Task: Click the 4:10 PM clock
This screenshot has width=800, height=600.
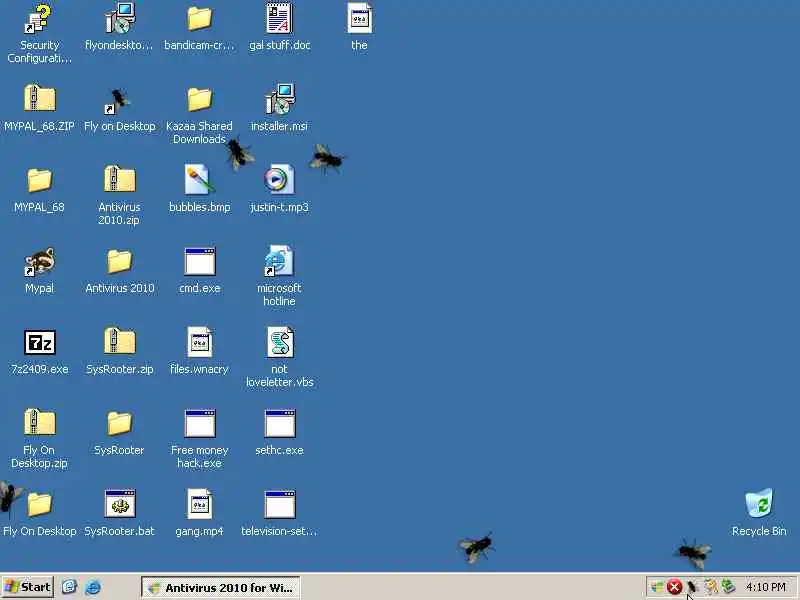Action: click(x=765, y=587)
